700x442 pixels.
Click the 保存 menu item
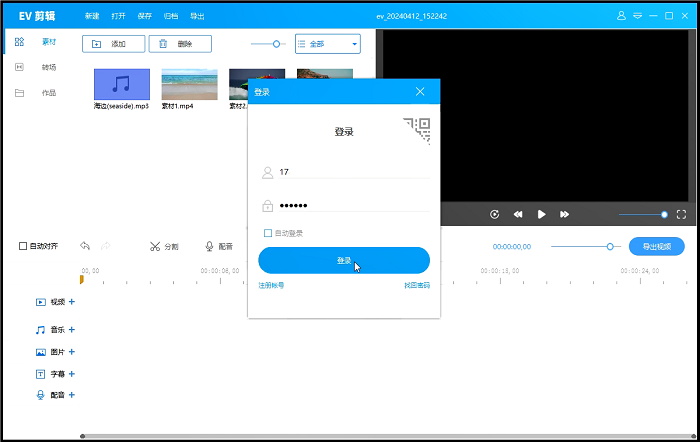[145, 16]
